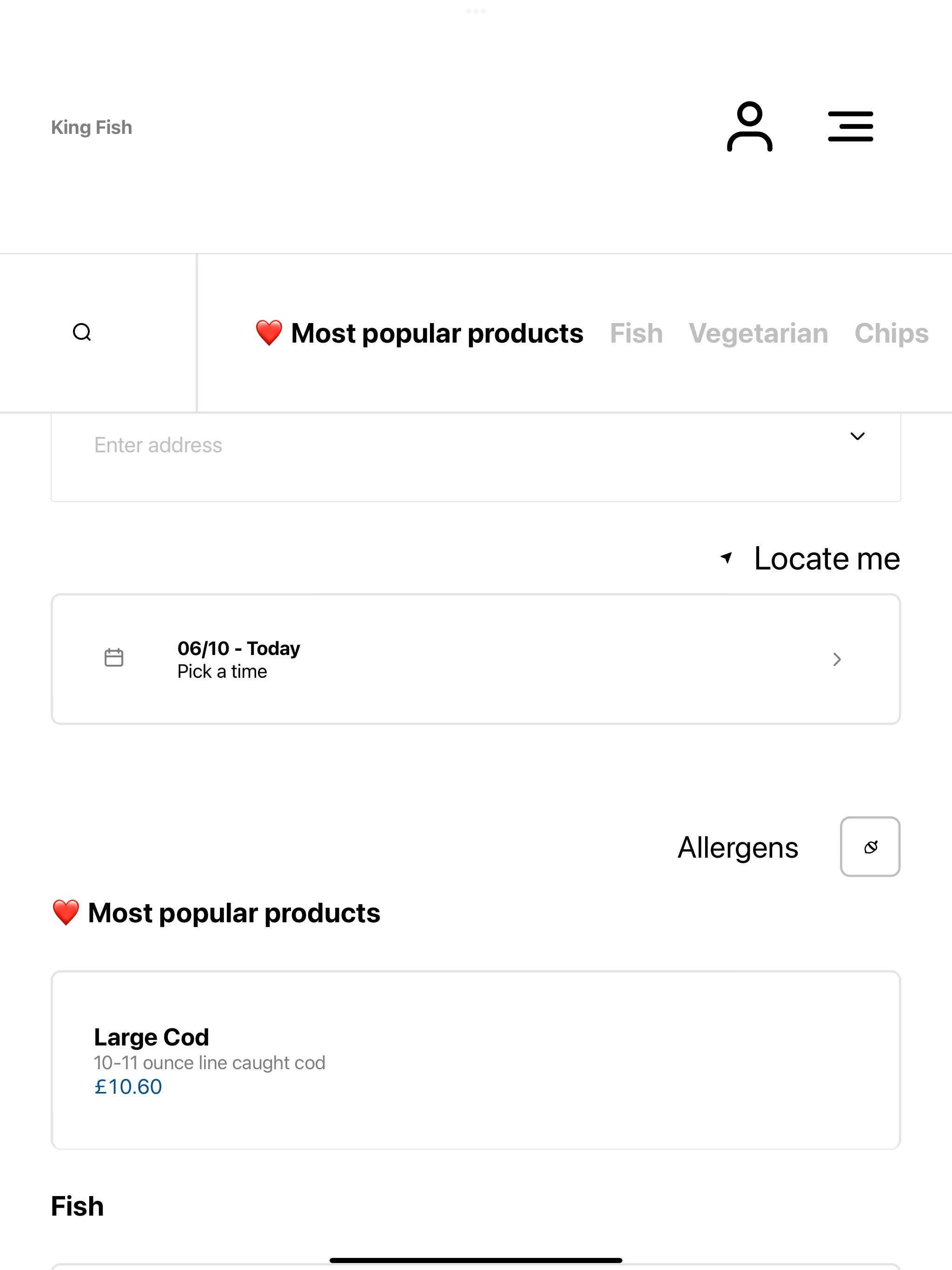
Task: Open time picker via right chevron
Action: [x=837, y=659]
